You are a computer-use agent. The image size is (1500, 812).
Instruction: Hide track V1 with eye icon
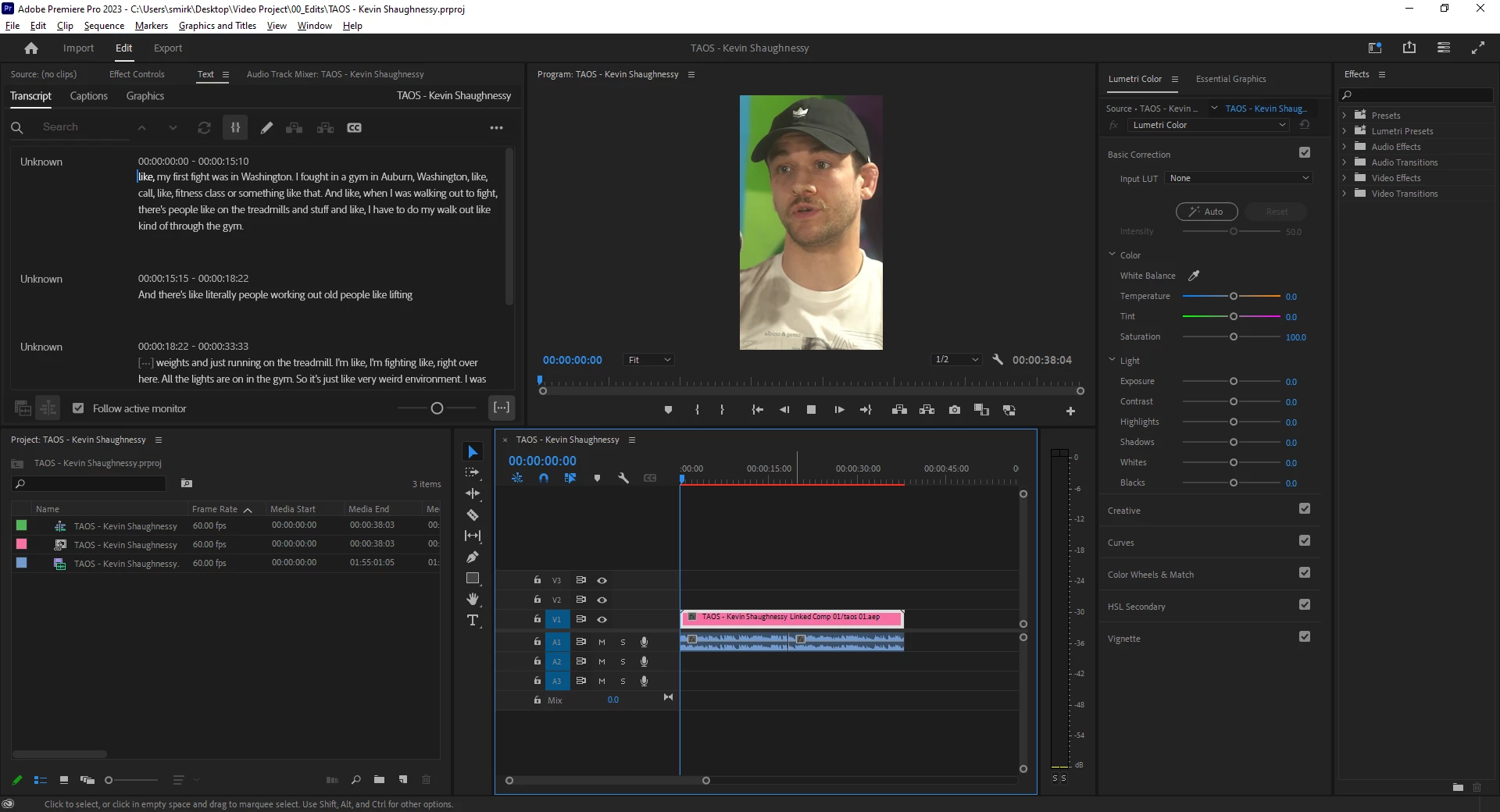click(x=602, y=619)
